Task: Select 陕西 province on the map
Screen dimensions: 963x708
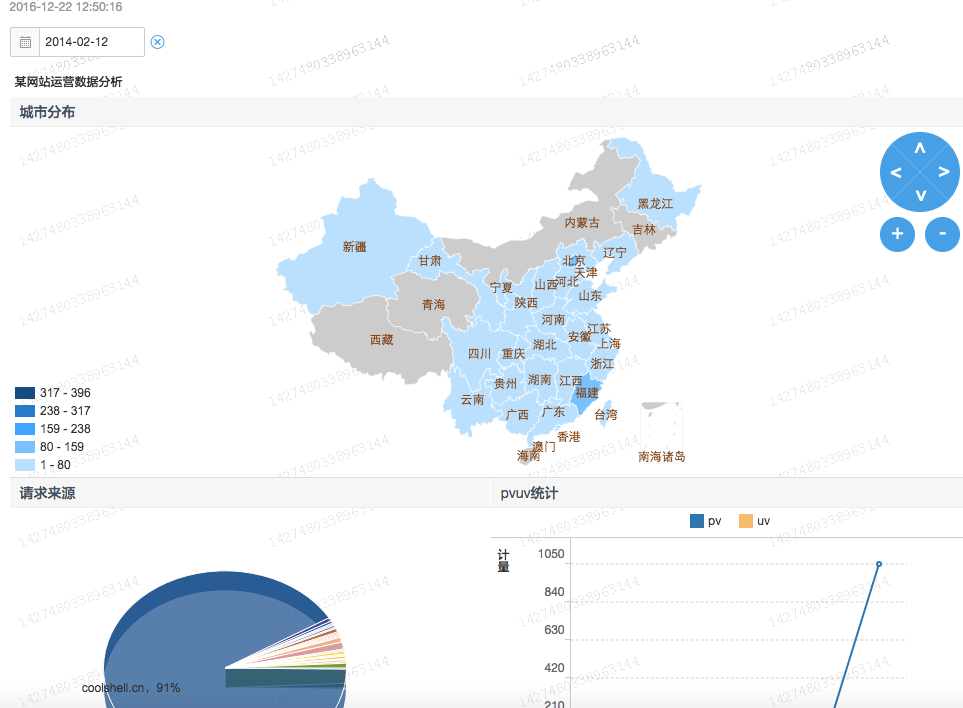Action: coord(526,303)
